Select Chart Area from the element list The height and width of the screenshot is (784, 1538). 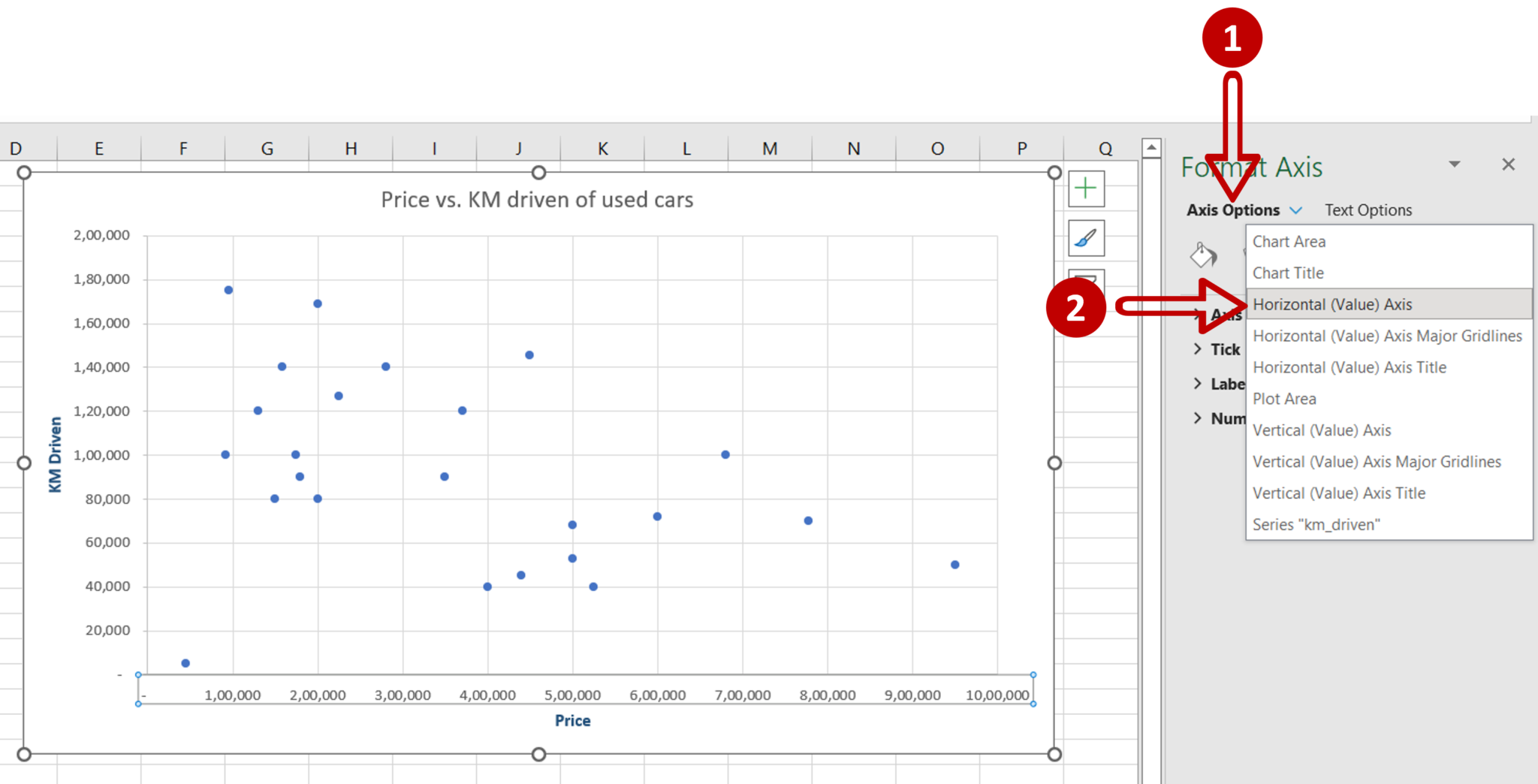[x=1289, y=241]
